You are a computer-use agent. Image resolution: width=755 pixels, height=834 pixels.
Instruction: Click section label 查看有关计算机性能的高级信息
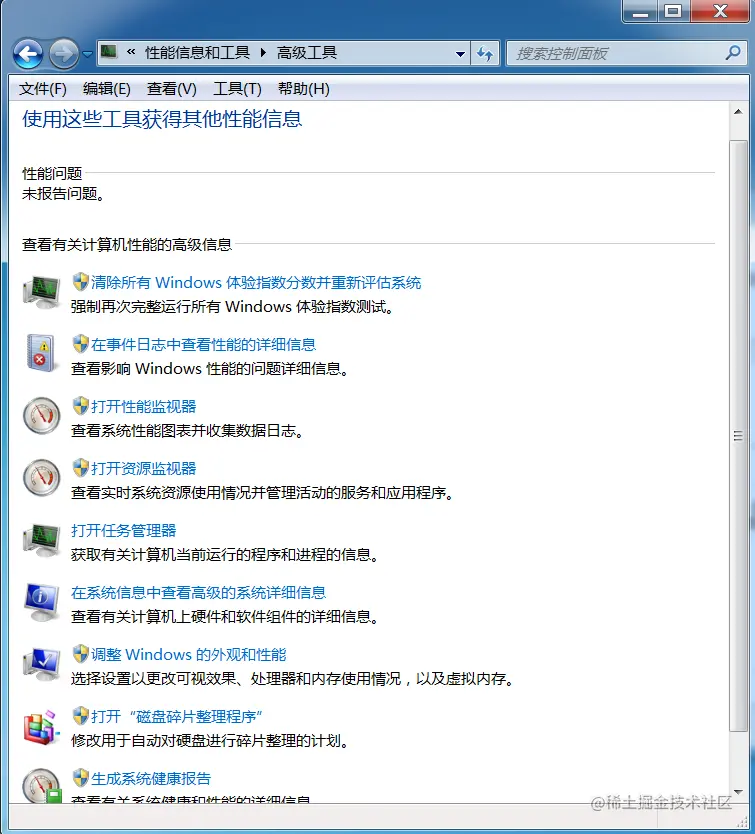127,245
